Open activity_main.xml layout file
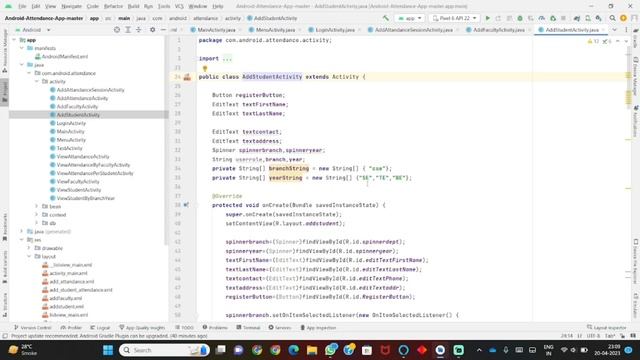The image size is (640, 360). [x=65, y=273]
